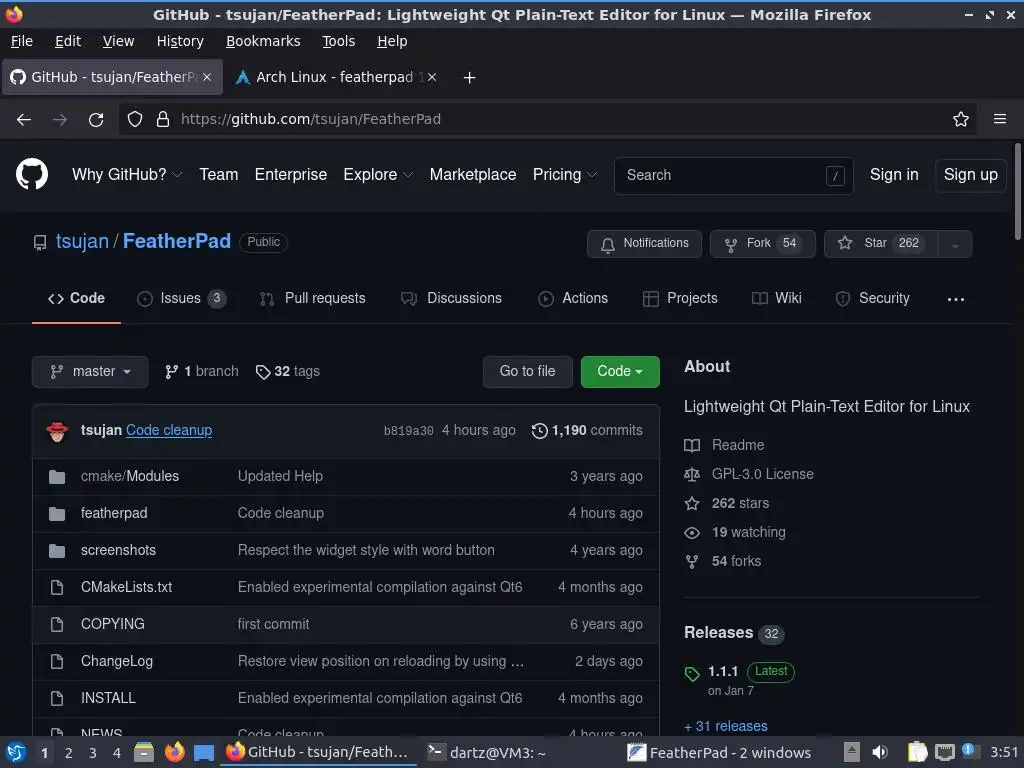1024x768 pixels.
Task: Open the master branch selector
Action: point(90,372)
